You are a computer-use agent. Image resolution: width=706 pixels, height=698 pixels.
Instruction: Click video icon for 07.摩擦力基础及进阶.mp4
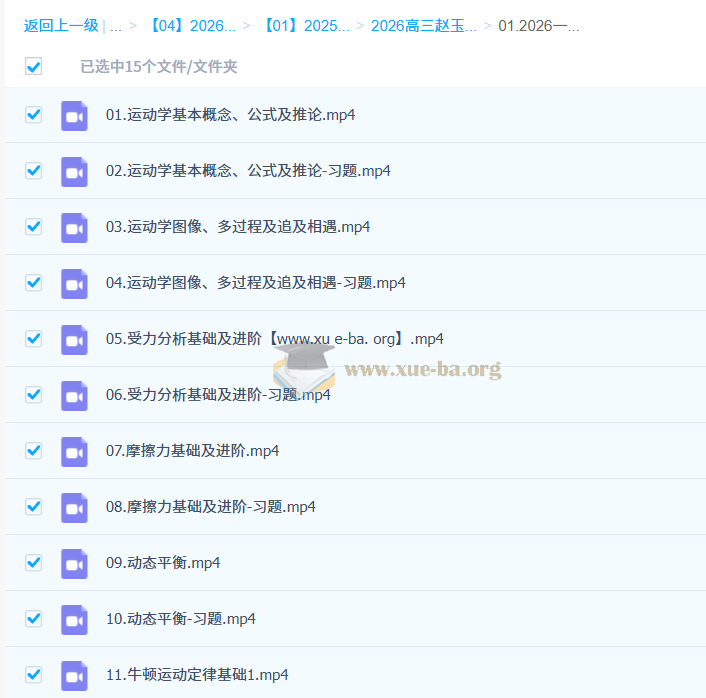pyautogui.click(x=74, y=451)
